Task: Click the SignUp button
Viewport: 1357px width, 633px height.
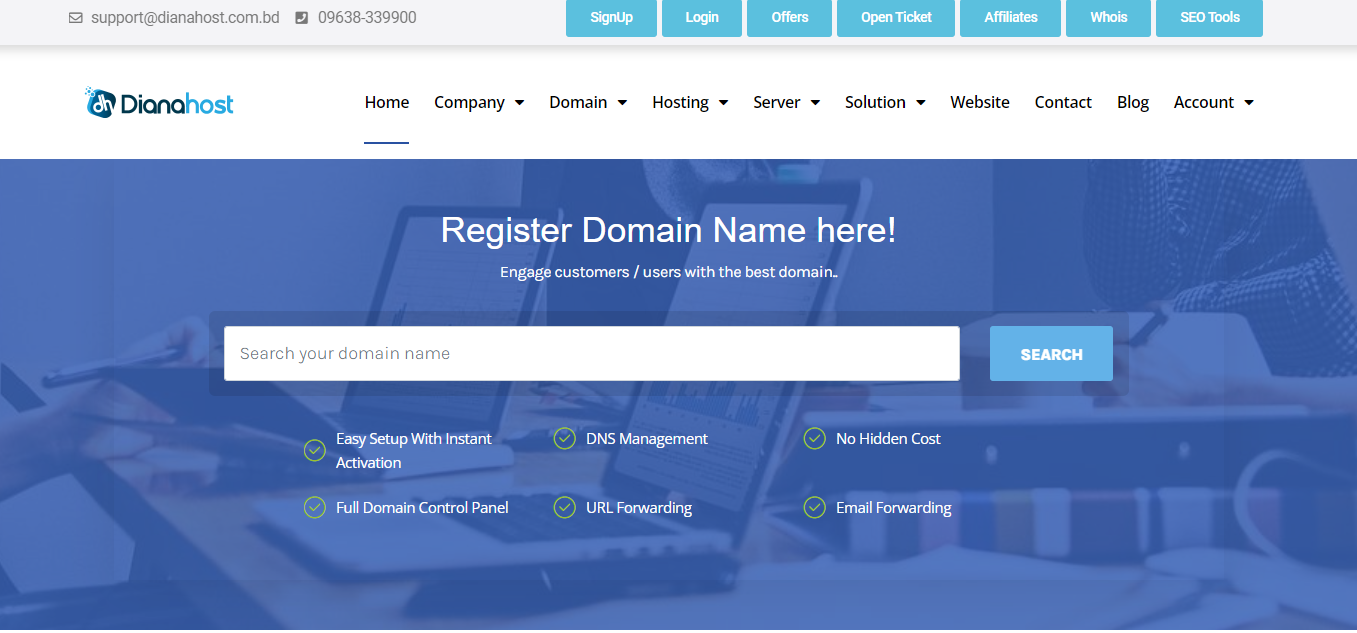Action: [x=611, y=18]
